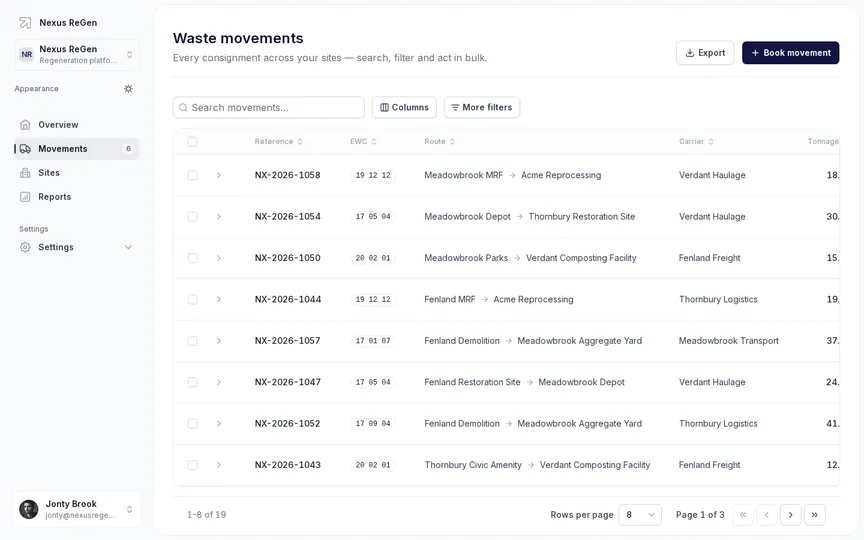
Task: Tick the checkbox for NX-2026-1058
Action: tap(192, 175)
